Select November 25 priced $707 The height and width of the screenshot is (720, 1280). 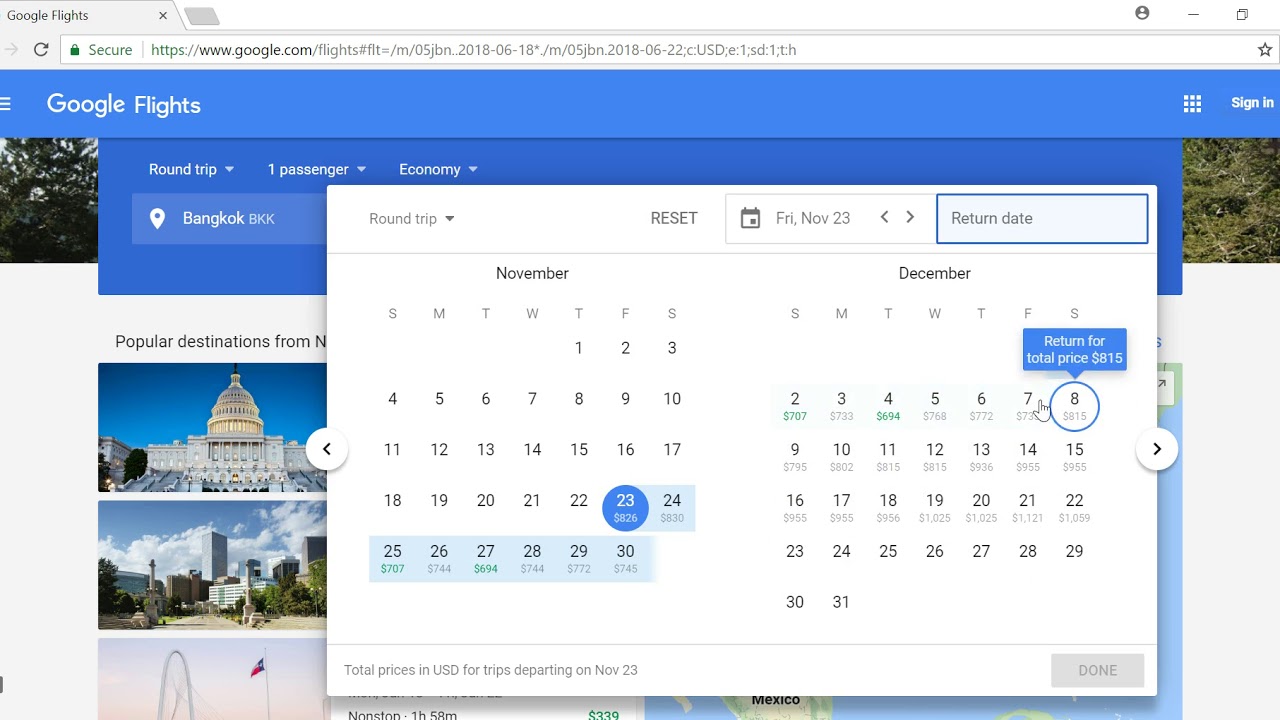(x=392, y=558)
